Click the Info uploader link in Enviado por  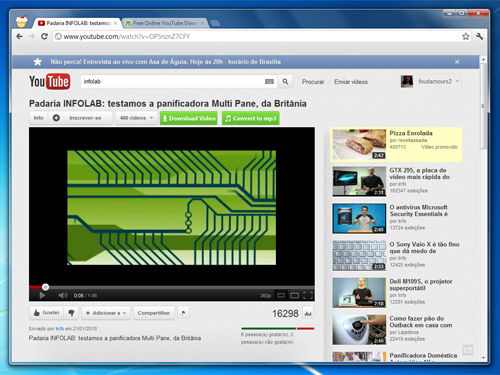coord(60,329)
